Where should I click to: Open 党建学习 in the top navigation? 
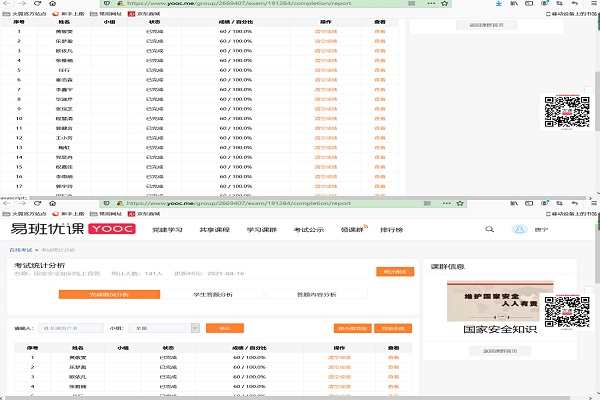[x=166, y=229]
